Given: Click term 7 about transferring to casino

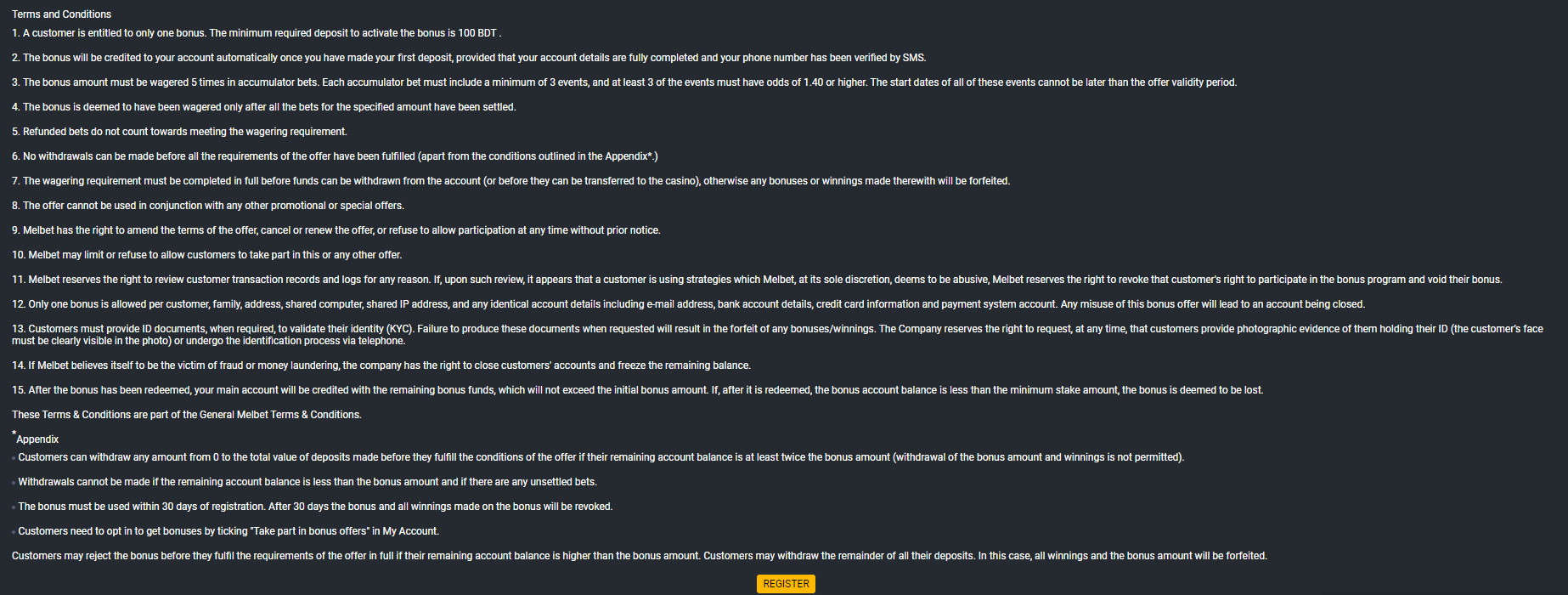Looking at the screenshot, I should [x=510, y=181].
